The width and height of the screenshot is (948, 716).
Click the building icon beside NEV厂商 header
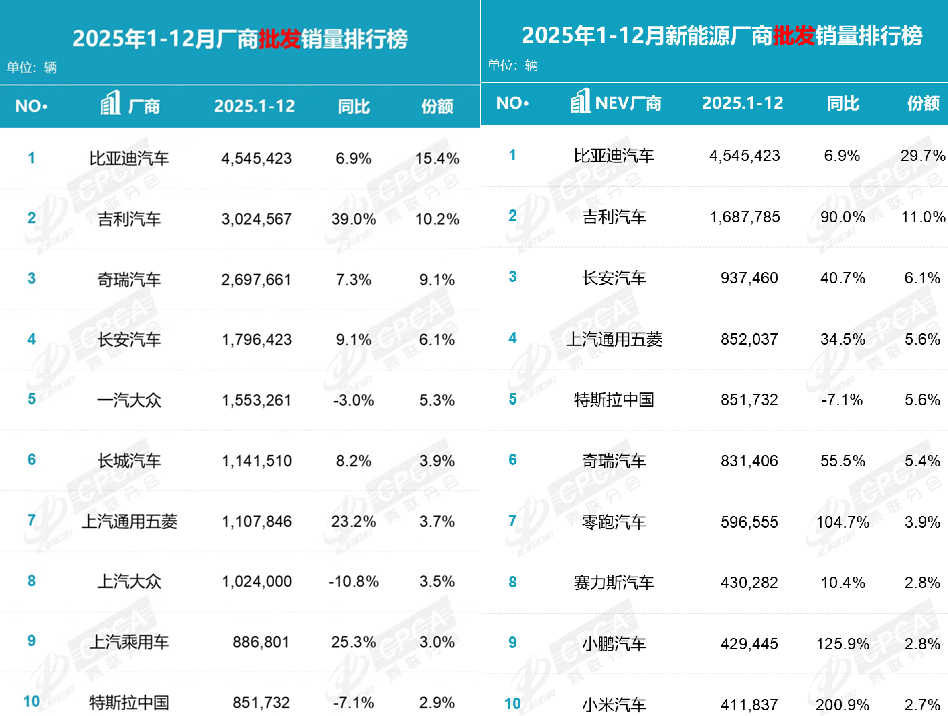tap(579, 102)
